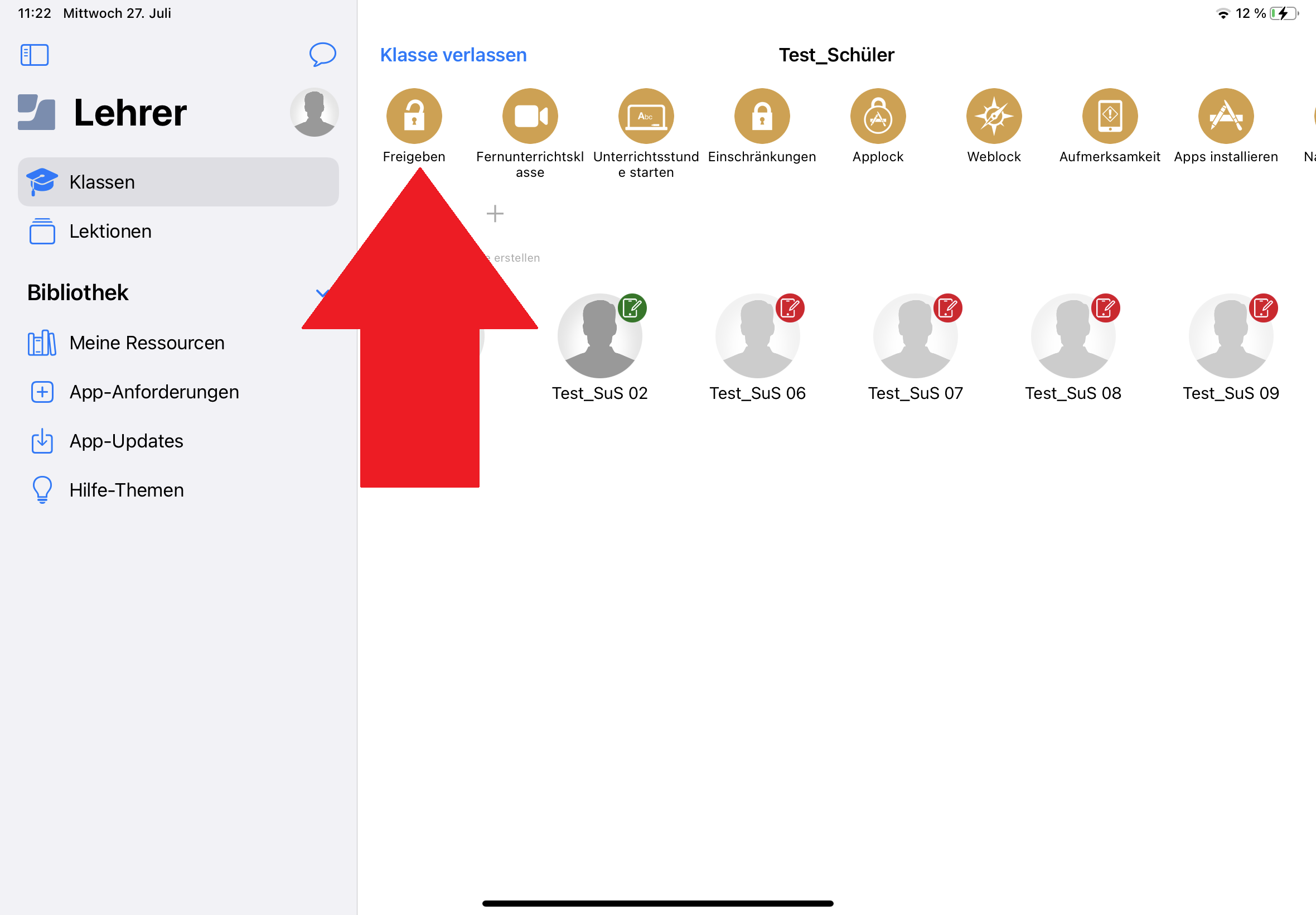Select student Test_SuS 07 avatar
1316x915 pixels.
[x=916, y=336]
